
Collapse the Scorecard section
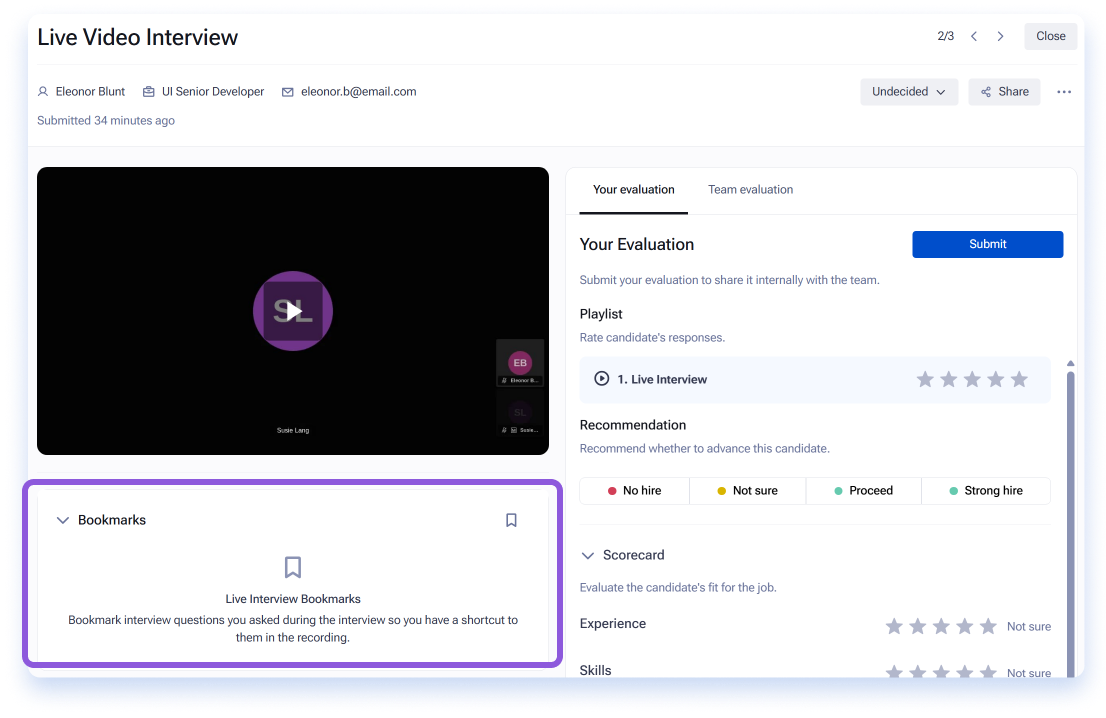tap(587, 556)
